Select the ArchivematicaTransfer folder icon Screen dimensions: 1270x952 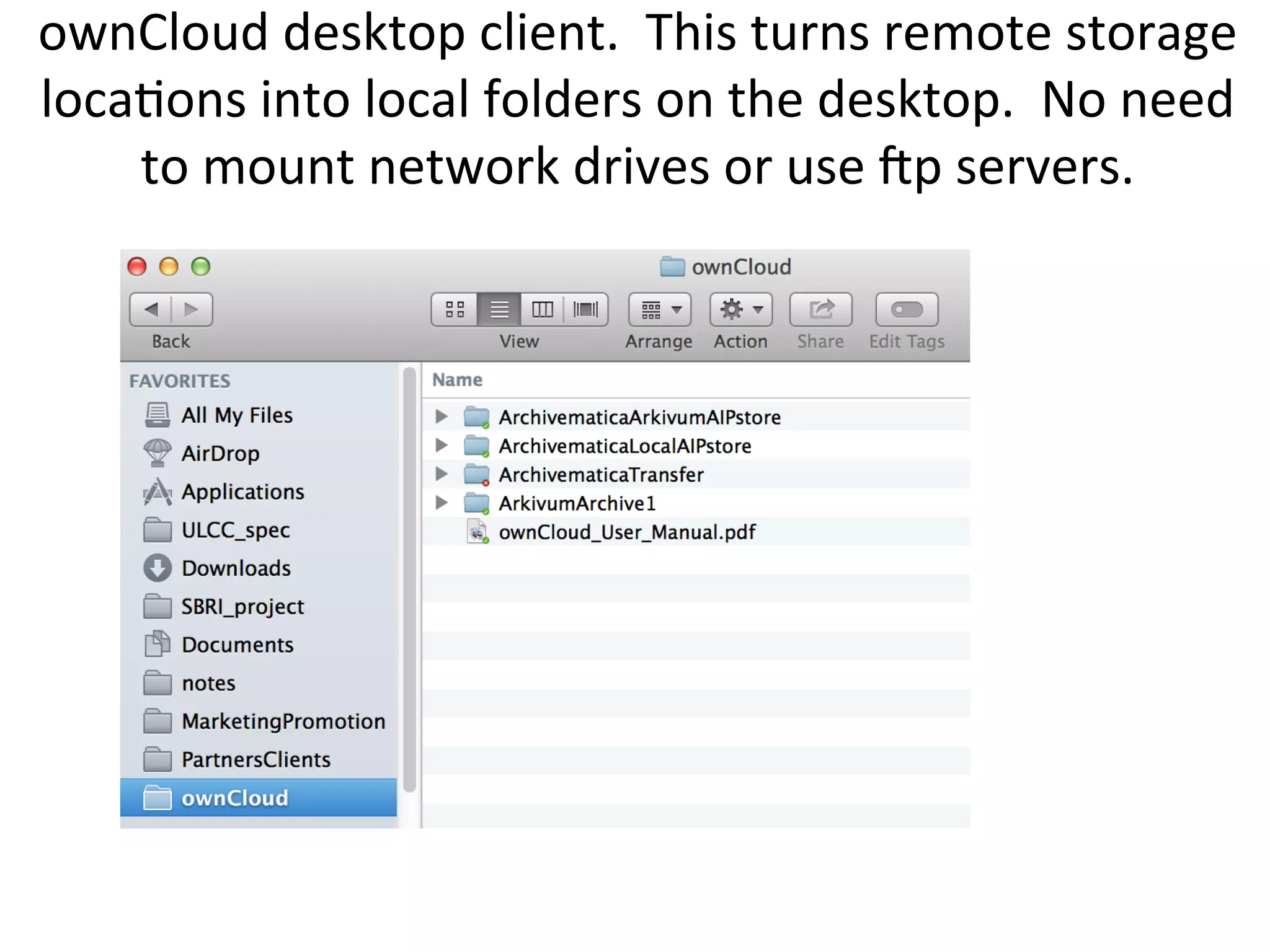tap(477, 475)
